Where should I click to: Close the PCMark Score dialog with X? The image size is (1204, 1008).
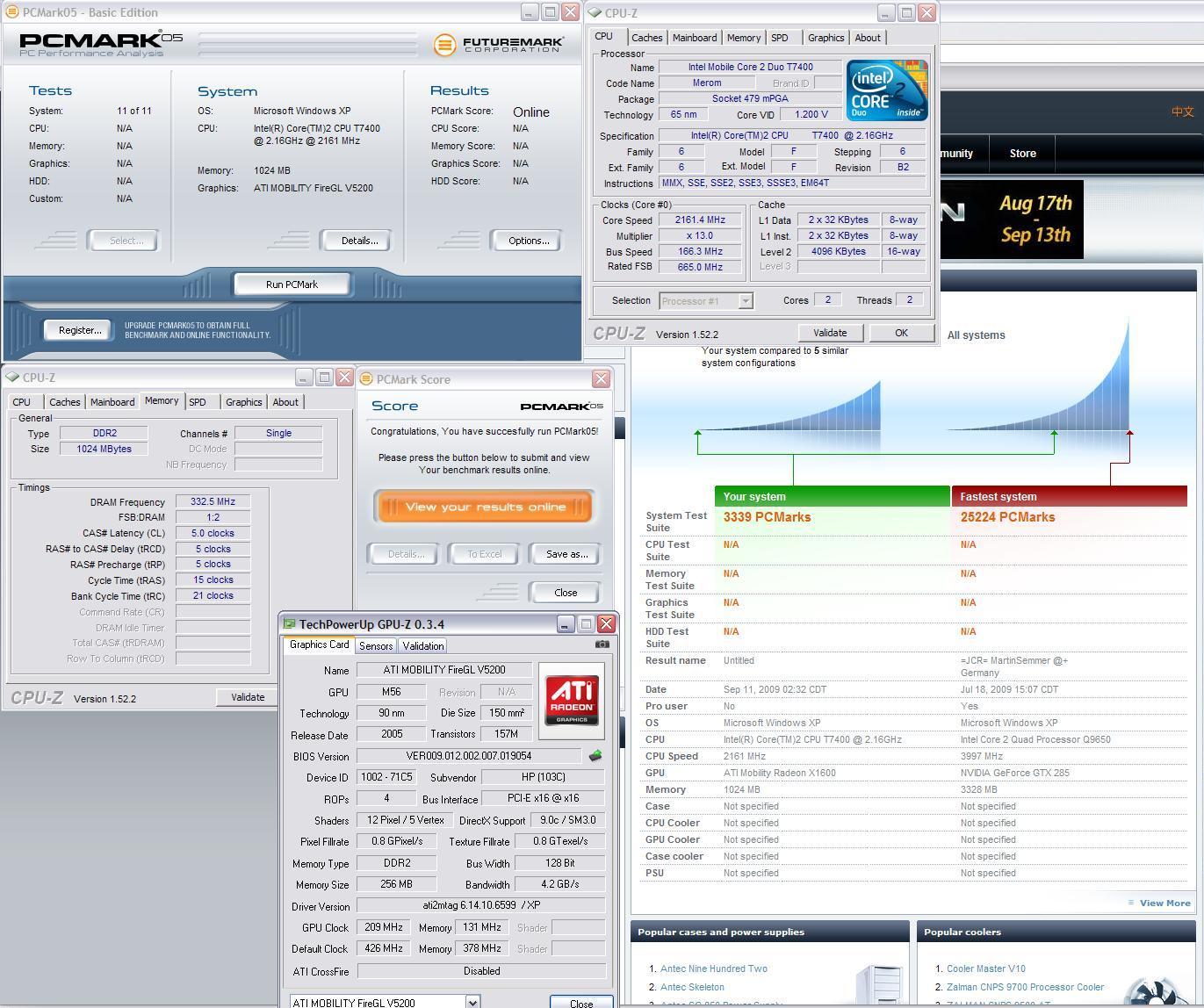[x=601, y=378]
